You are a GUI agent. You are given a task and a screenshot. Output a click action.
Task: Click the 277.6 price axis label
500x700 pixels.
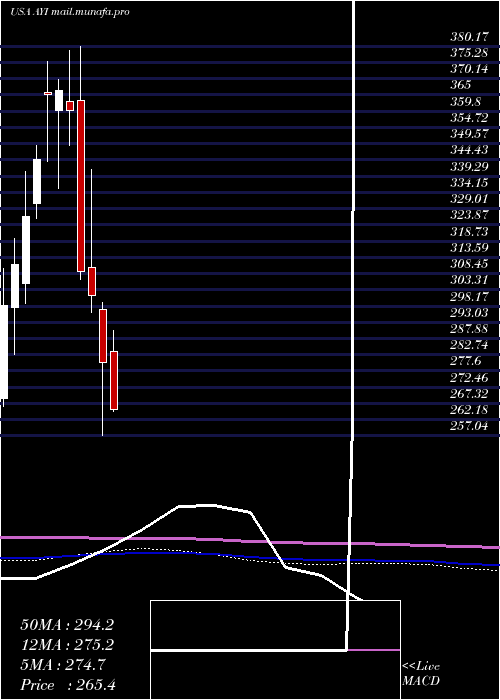point(466,361)
